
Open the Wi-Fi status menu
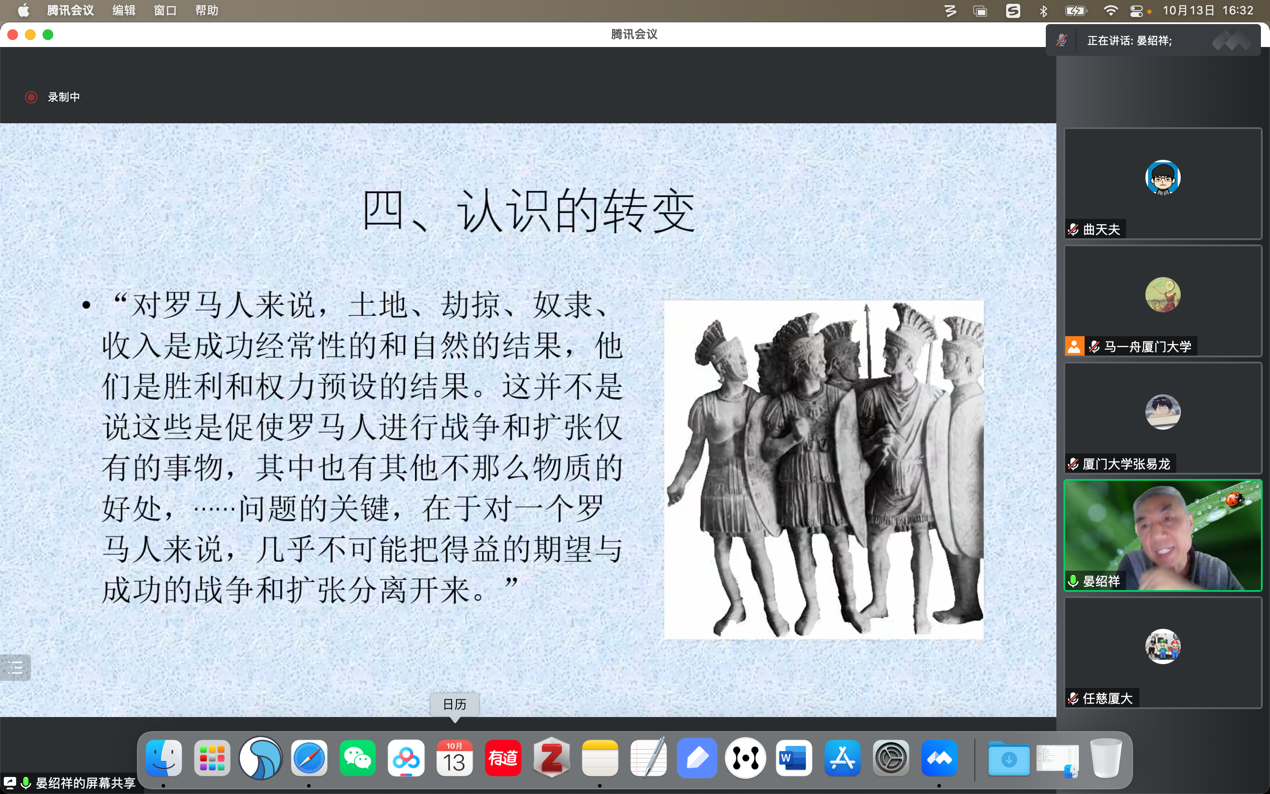pos(1110,11)
